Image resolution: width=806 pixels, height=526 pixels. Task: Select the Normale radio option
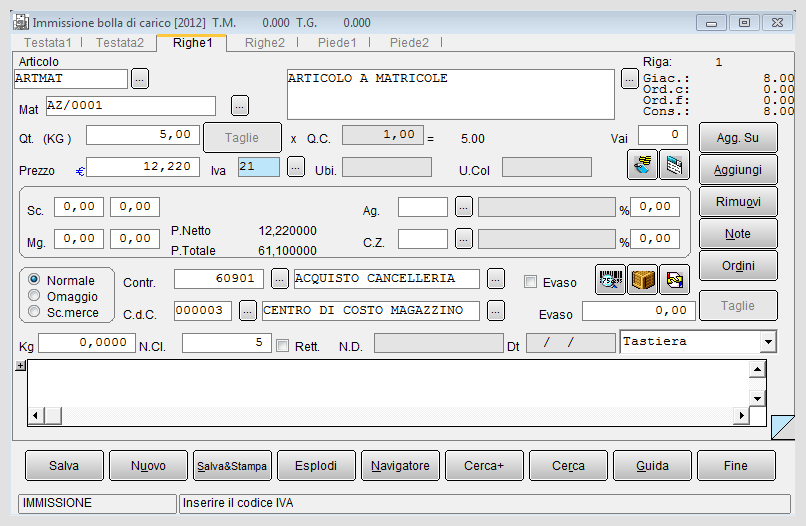click(34, 279)
